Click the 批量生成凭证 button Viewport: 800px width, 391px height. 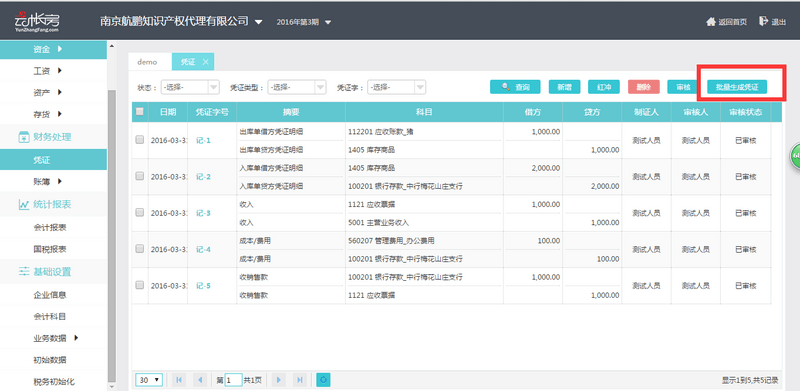point(737,87)
